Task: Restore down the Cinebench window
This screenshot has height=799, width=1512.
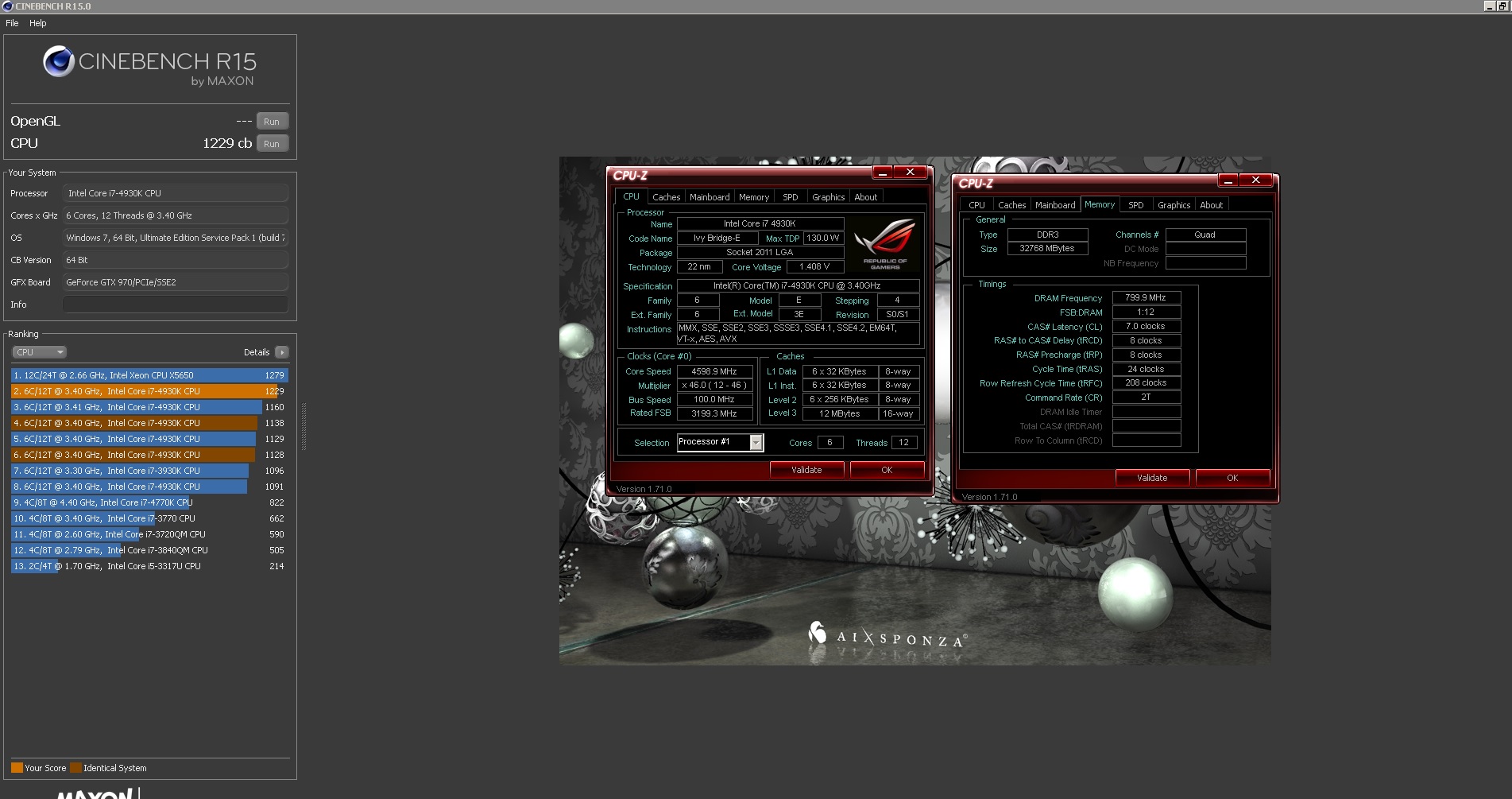Action: tap(1502, 6)
